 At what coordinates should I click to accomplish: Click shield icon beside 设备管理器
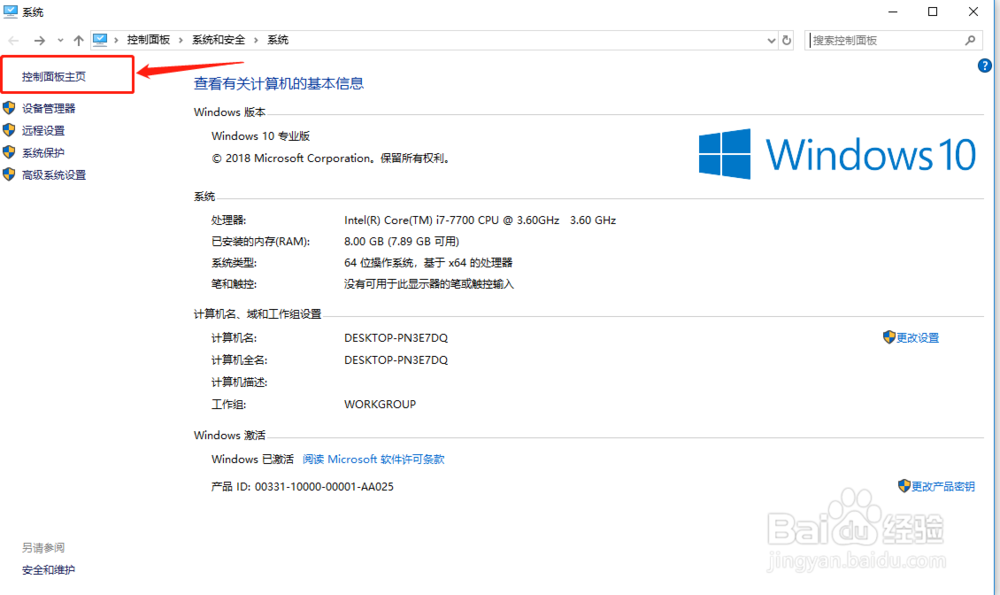coord(9,108)
